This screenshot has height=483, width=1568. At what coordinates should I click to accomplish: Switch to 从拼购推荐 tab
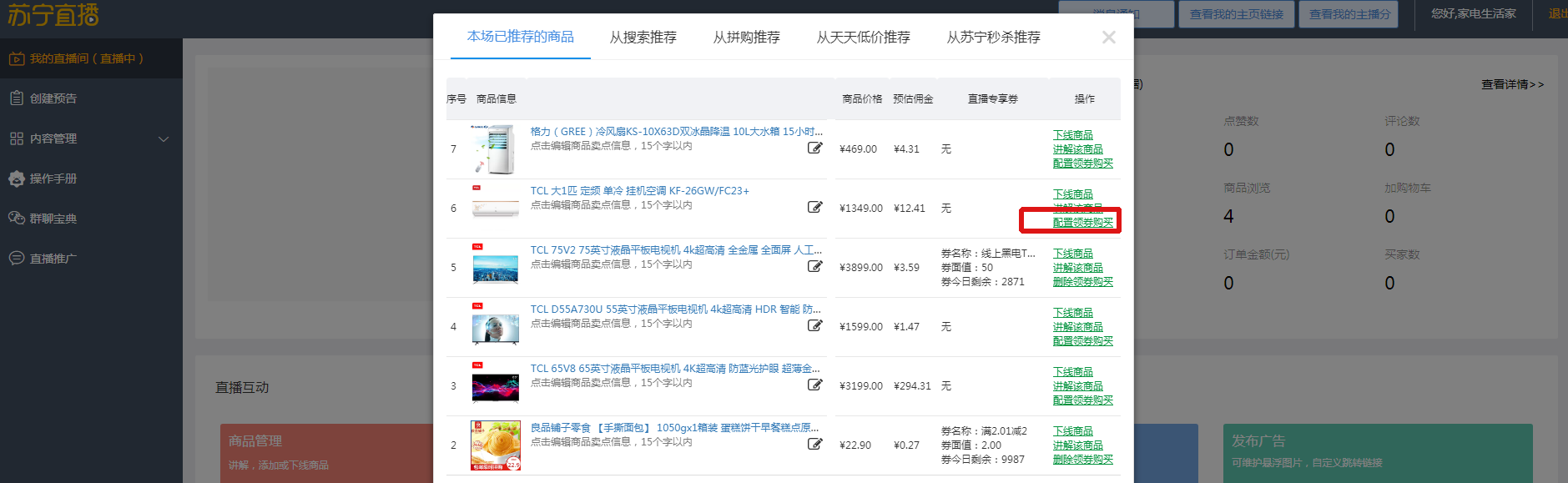(x=746, y=38)
